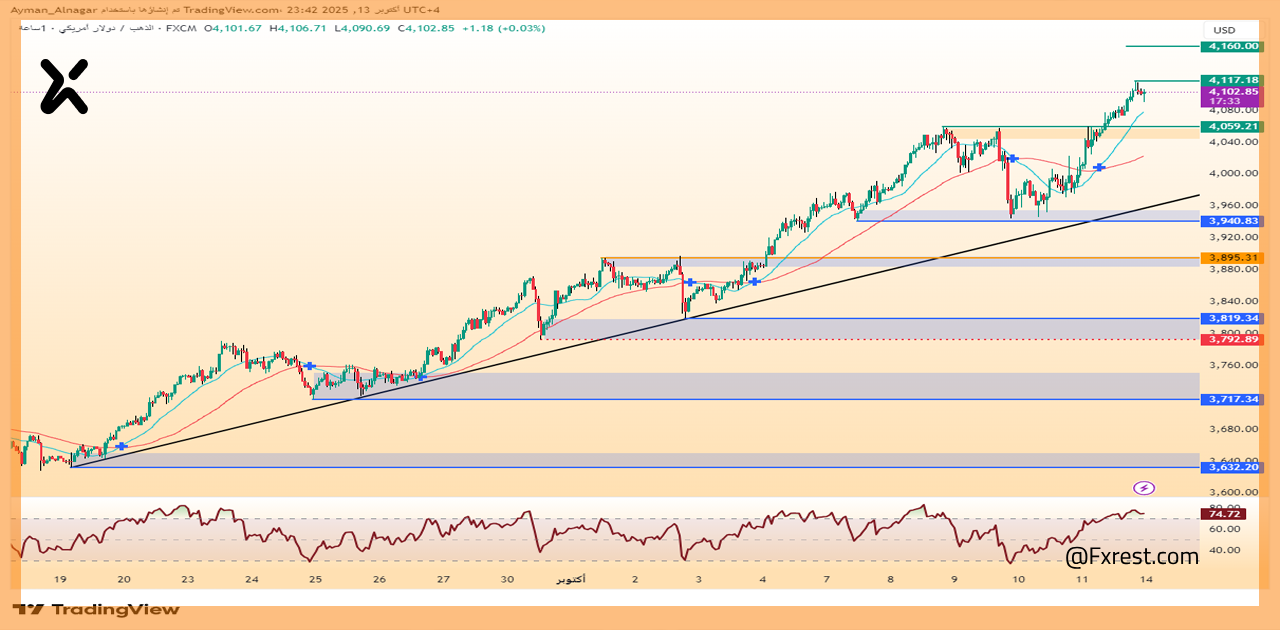Viewport: 1280px width, 630px height.
Task: Select the 4,117.18 green price label
Action: click(1233, 80)
